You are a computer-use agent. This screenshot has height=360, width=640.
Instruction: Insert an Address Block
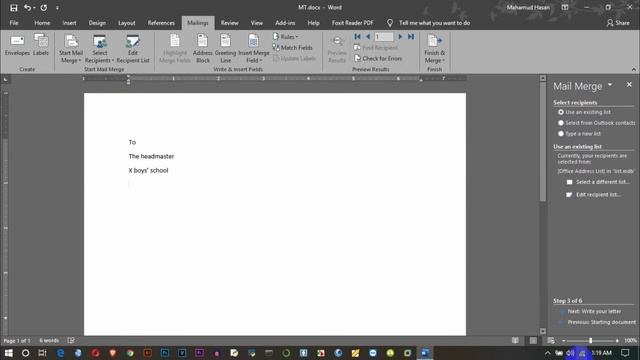[x=202, y=49]
